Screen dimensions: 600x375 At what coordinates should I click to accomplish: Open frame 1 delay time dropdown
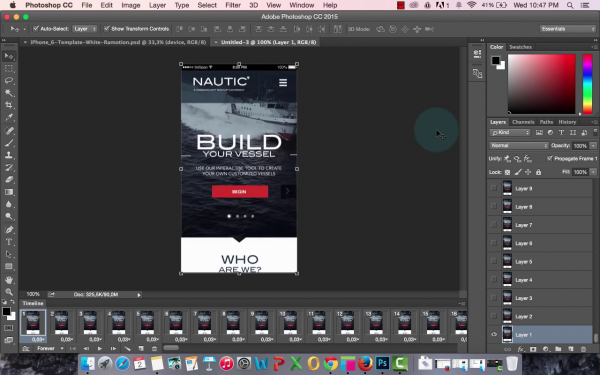pos(38,339)
